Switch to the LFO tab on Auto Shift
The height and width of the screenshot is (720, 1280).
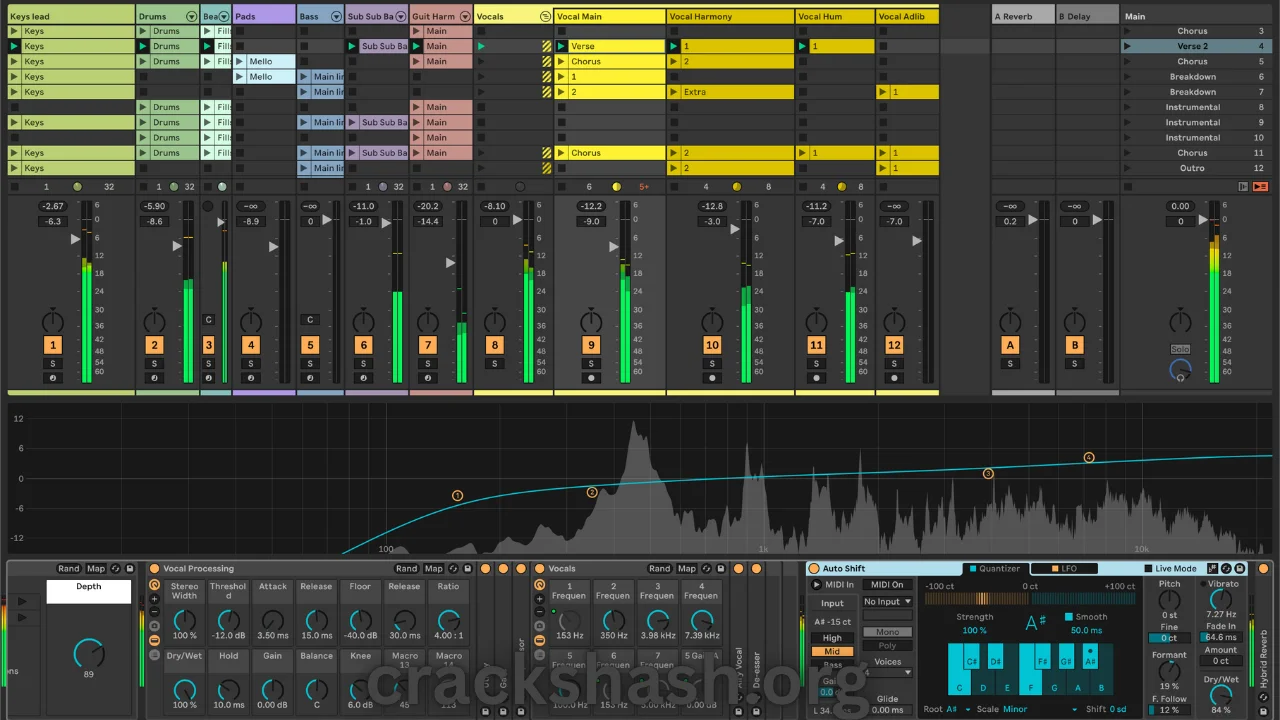1066,567
